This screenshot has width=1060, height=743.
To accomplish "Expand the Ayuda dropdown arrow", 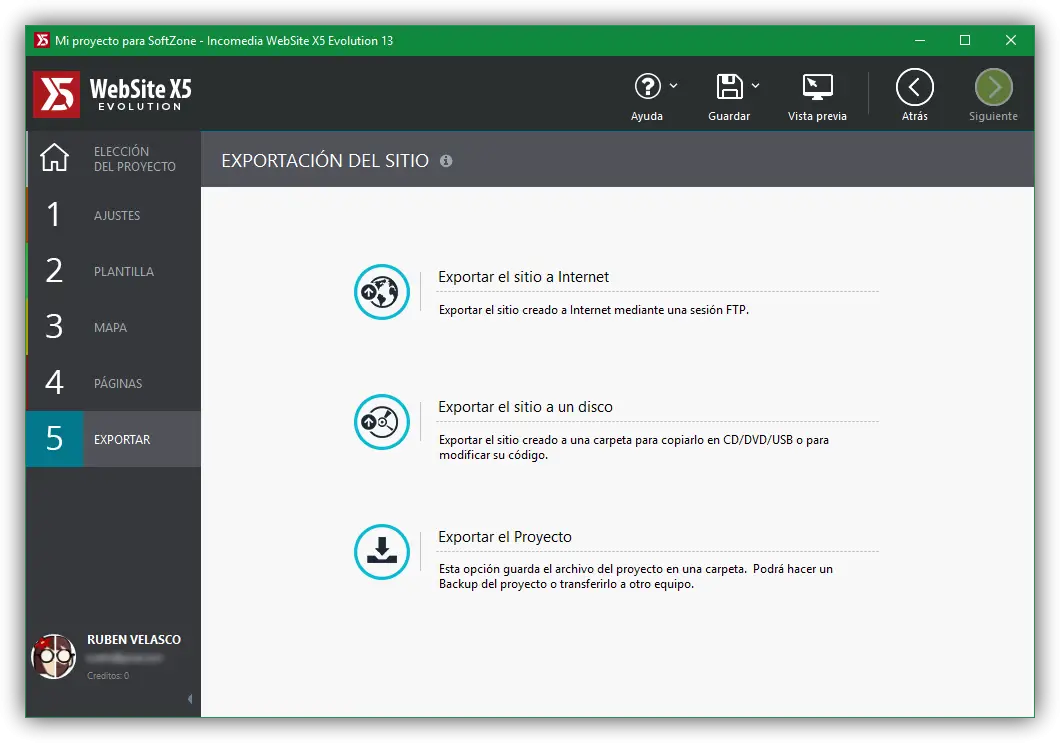I will pyautogui.click(x=673, y=86).
